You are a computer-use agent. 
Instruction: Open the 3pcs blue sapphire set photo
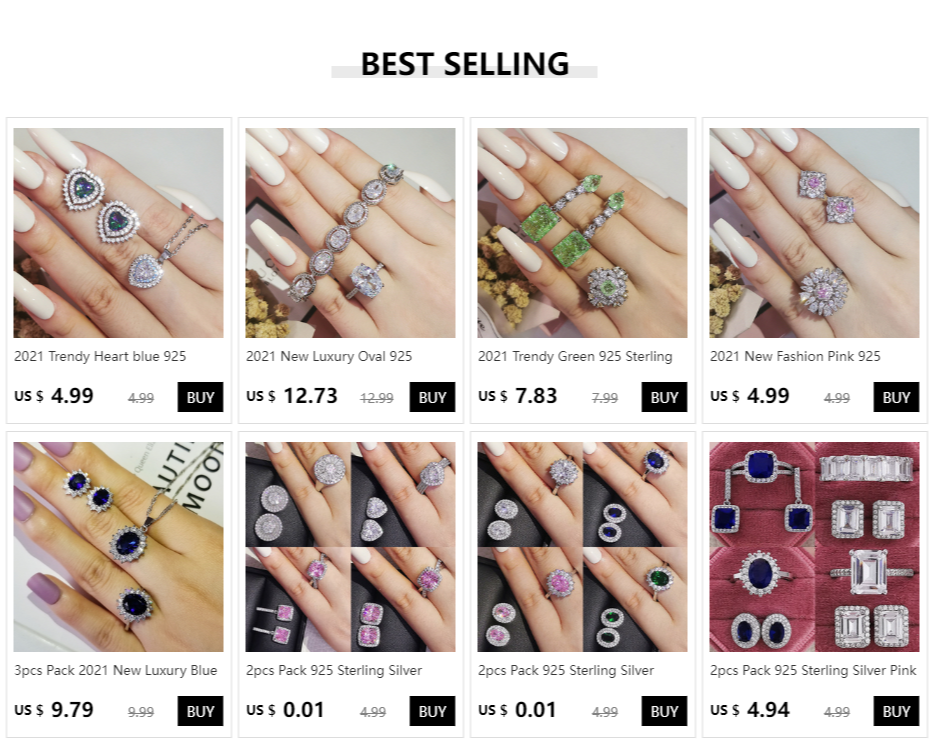coord(118,546)
